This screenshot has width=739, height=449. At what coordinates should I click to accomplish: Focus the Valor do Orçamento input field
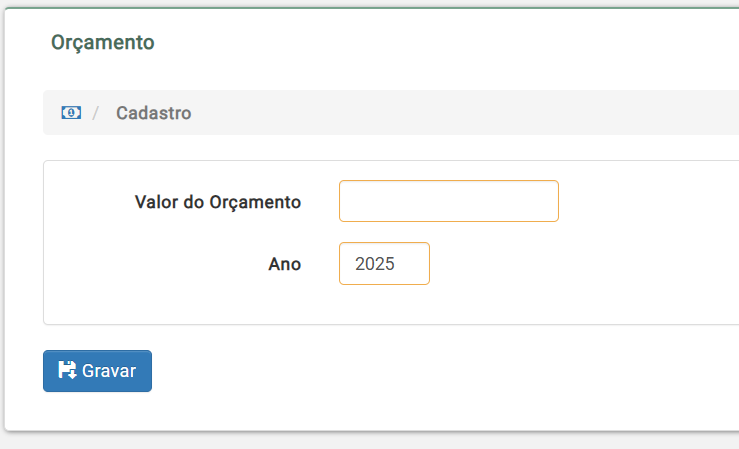pyautogui.click(x=449, y=201)
